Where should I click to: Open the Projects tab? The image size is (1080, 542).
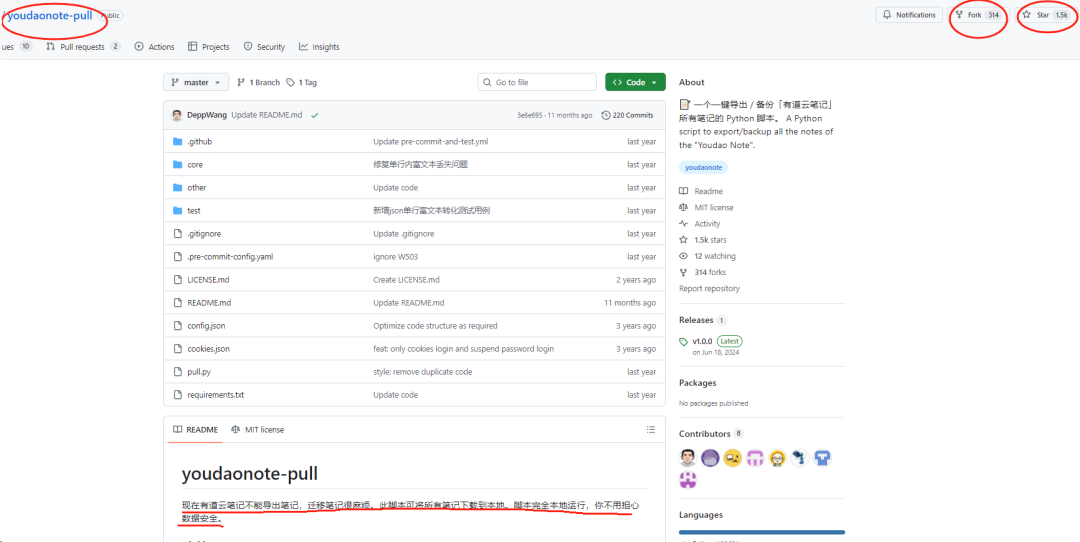coord(208,47)
